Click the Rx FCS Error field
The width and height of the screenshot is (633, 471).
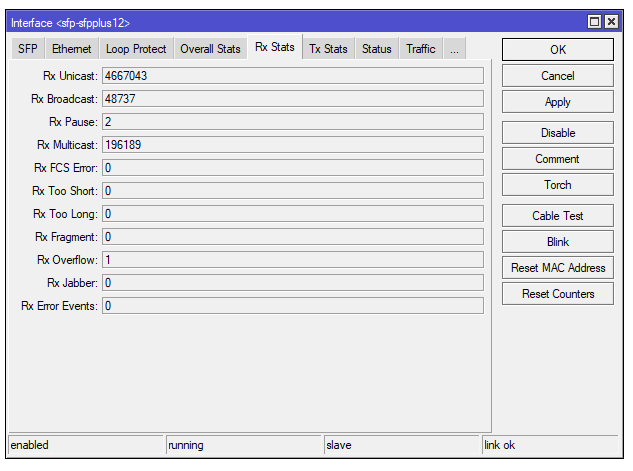(293, 168)
